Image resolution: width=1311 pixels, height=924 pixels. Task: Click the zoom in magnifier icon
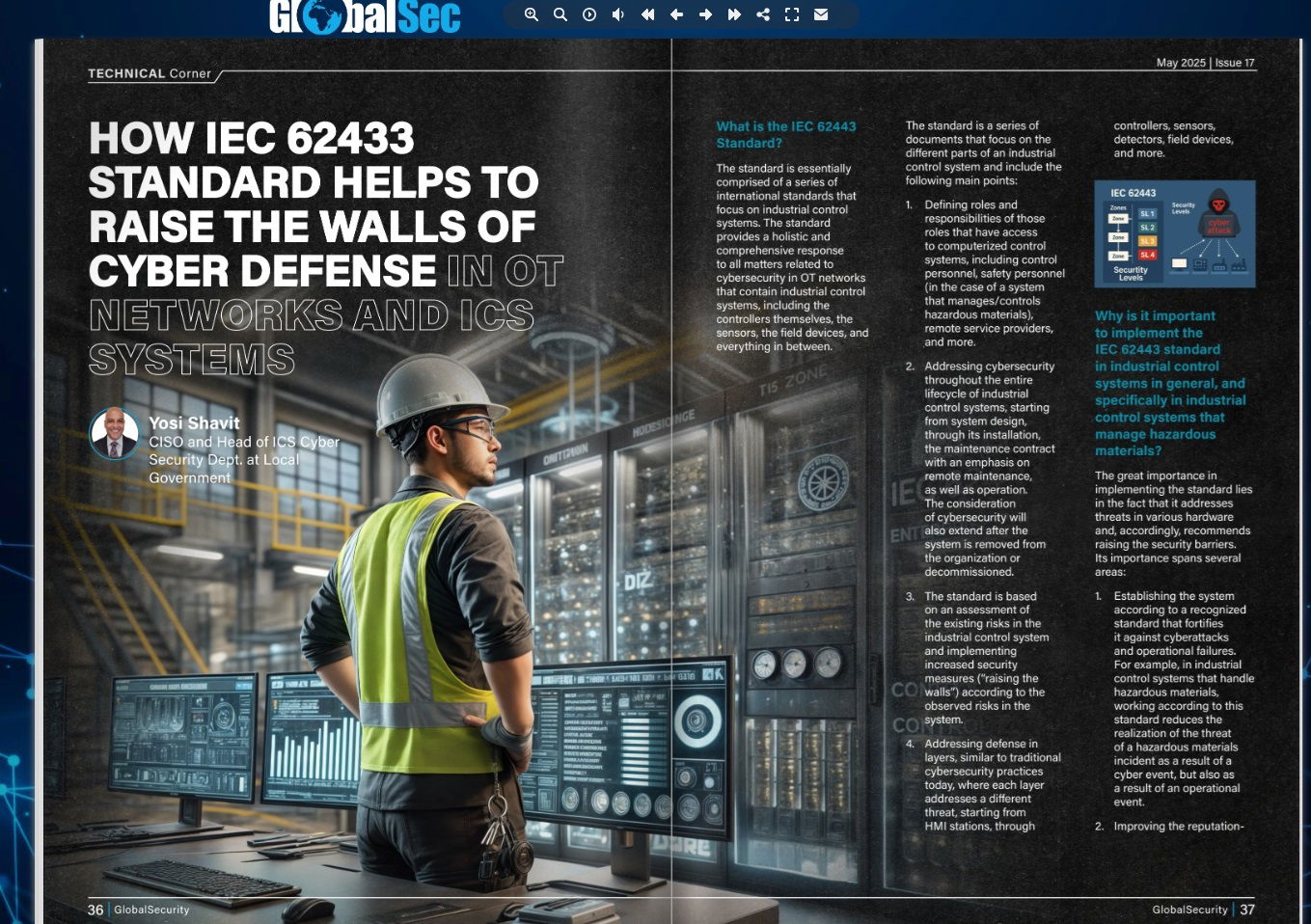click(532, 14)
